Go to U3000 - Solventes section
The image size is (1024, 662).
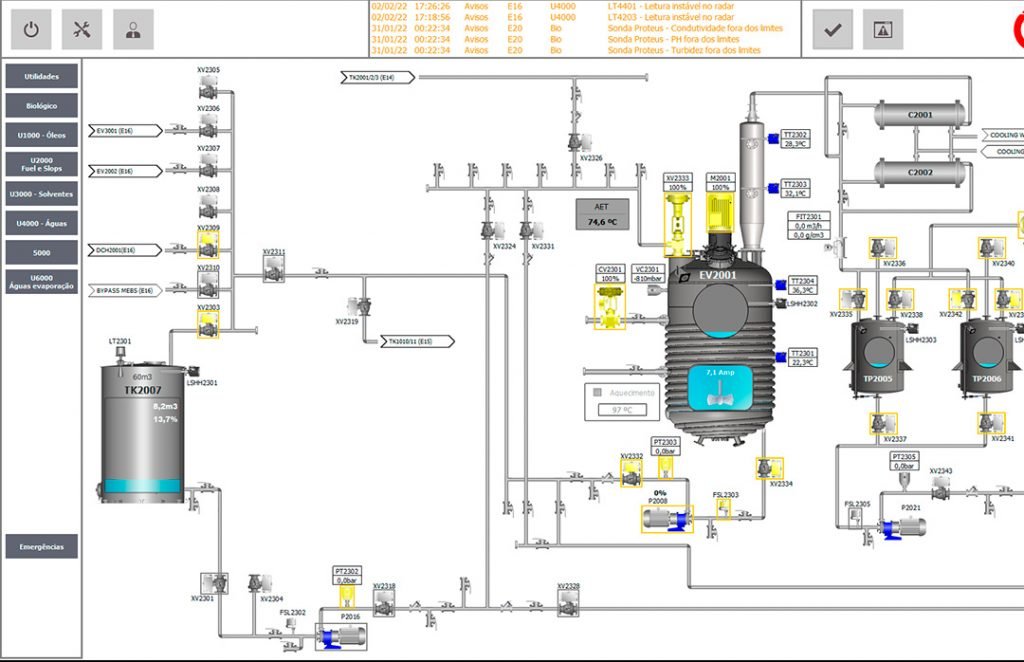[x=42, y=194]
